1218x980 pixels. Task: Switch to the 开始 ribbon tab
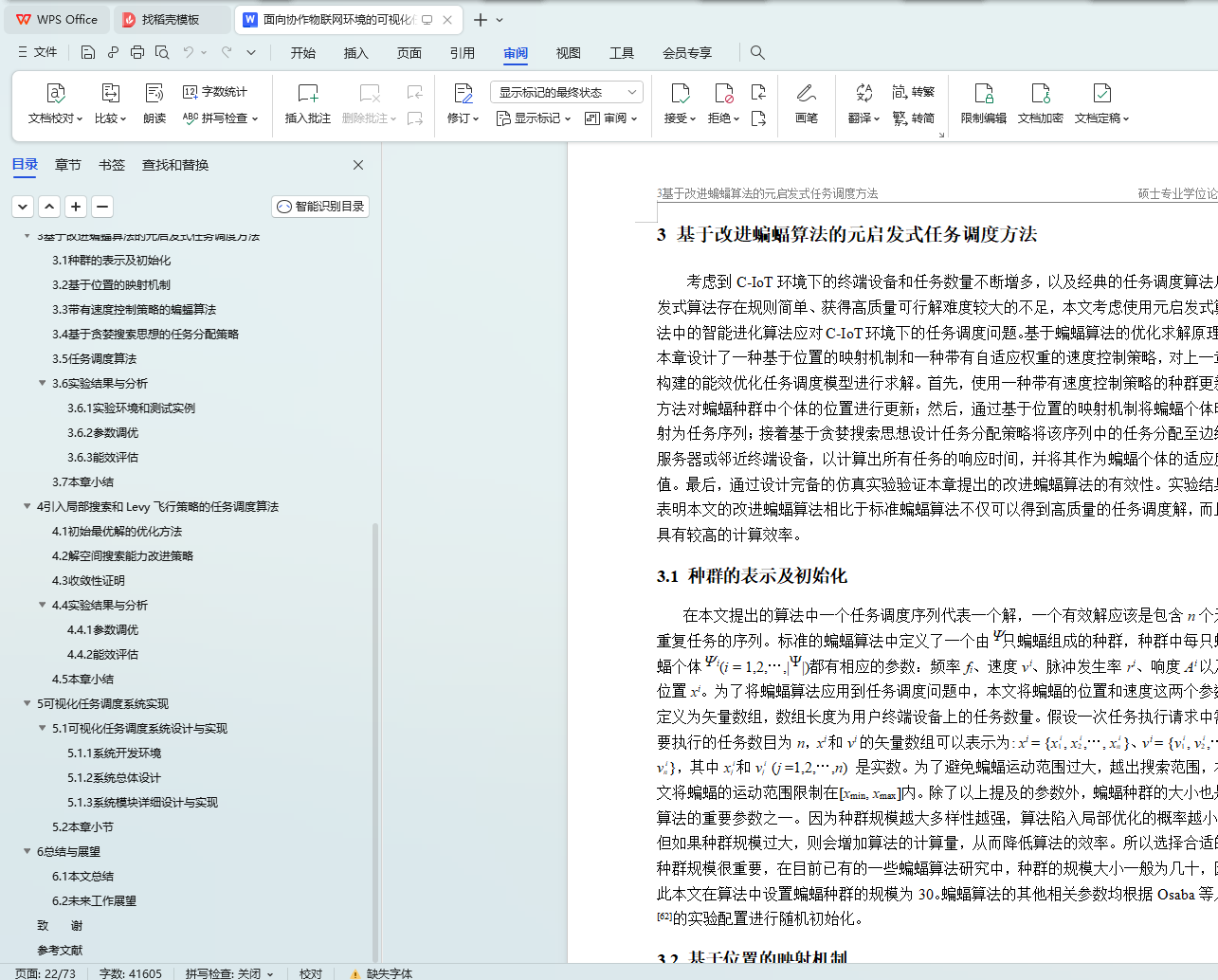pos(303,53)
